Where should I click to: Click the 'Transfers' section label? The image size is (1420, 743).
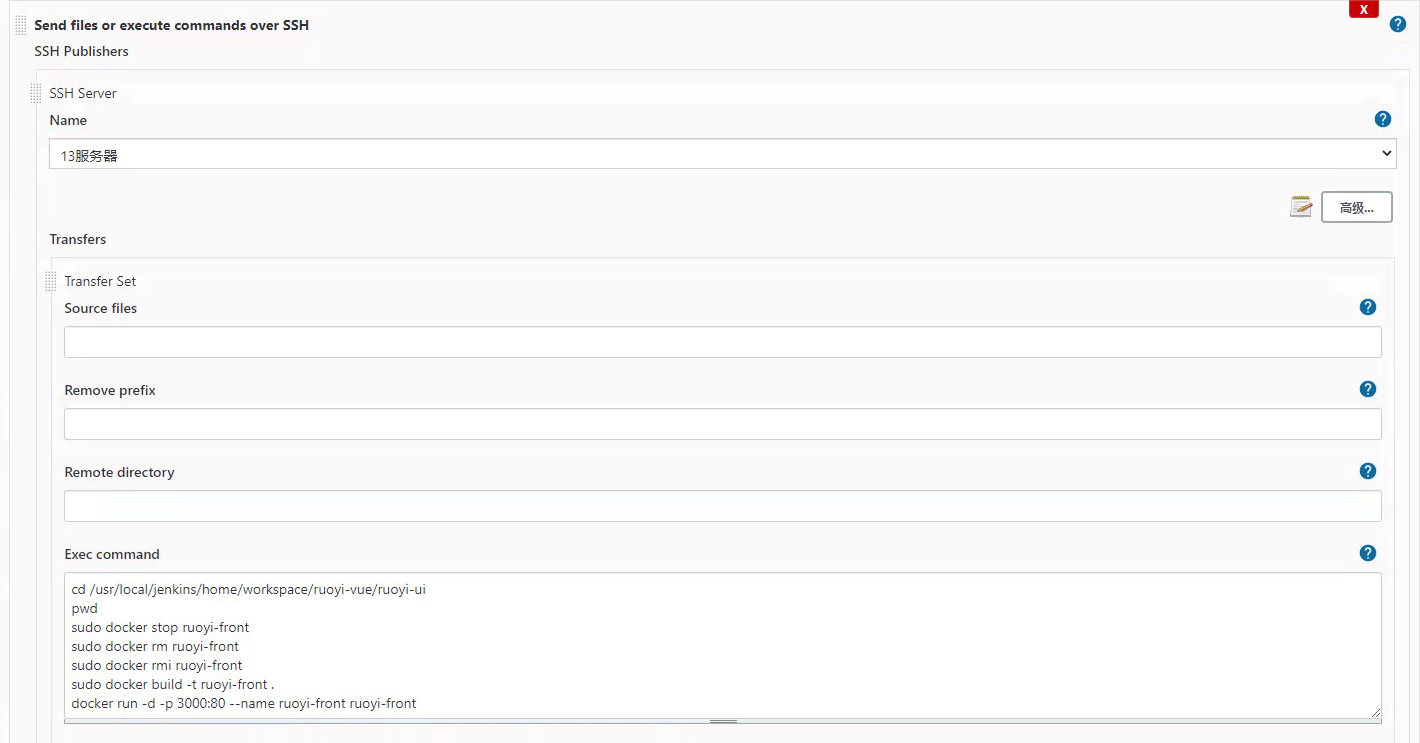pos(78,239)
